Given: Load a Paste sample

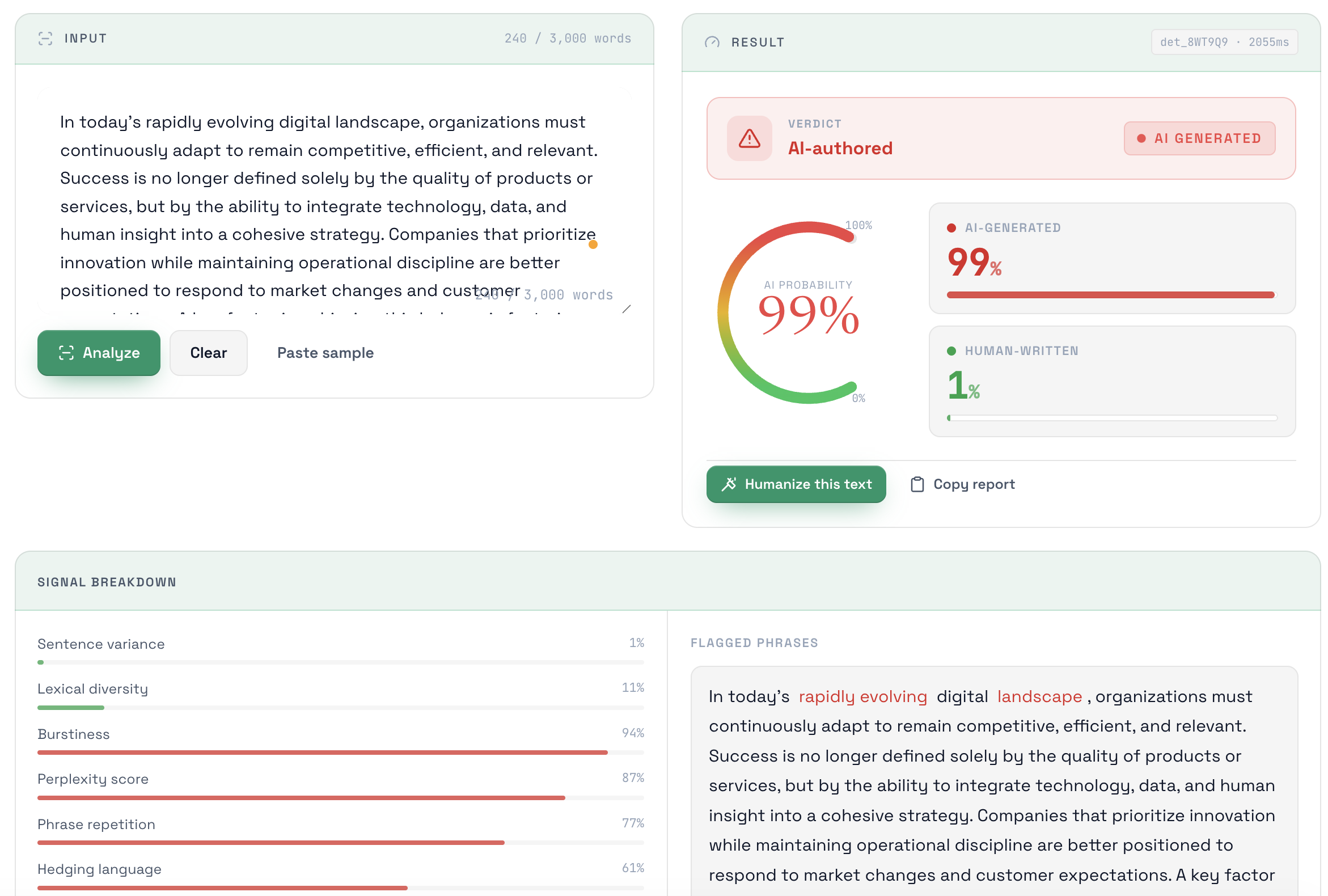Looking at the screenshot, I should tap(325, 353).
